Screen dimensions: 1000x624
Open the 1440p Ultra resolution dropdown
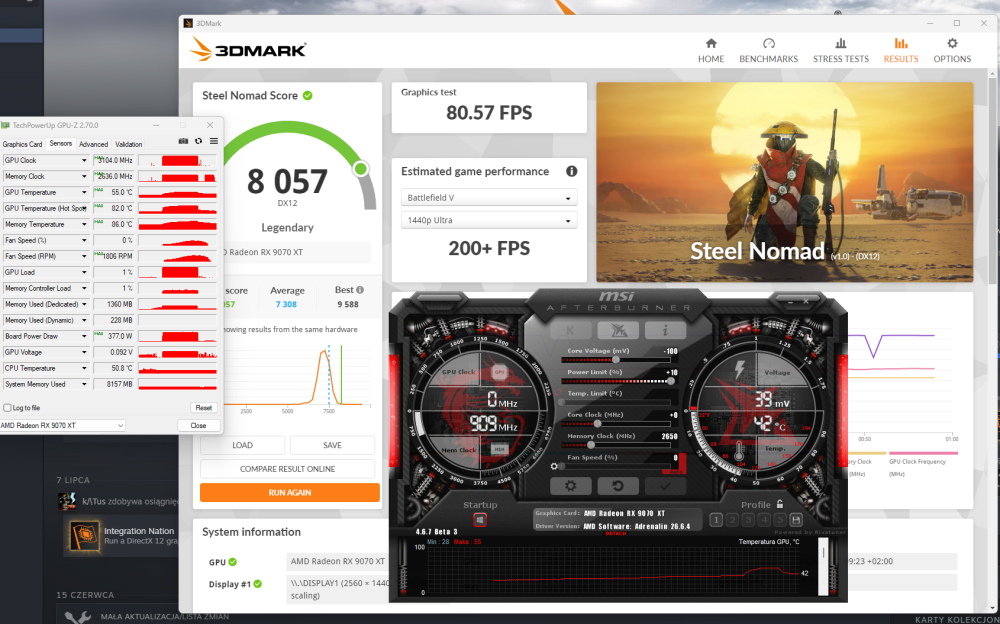tap(489, 220)
